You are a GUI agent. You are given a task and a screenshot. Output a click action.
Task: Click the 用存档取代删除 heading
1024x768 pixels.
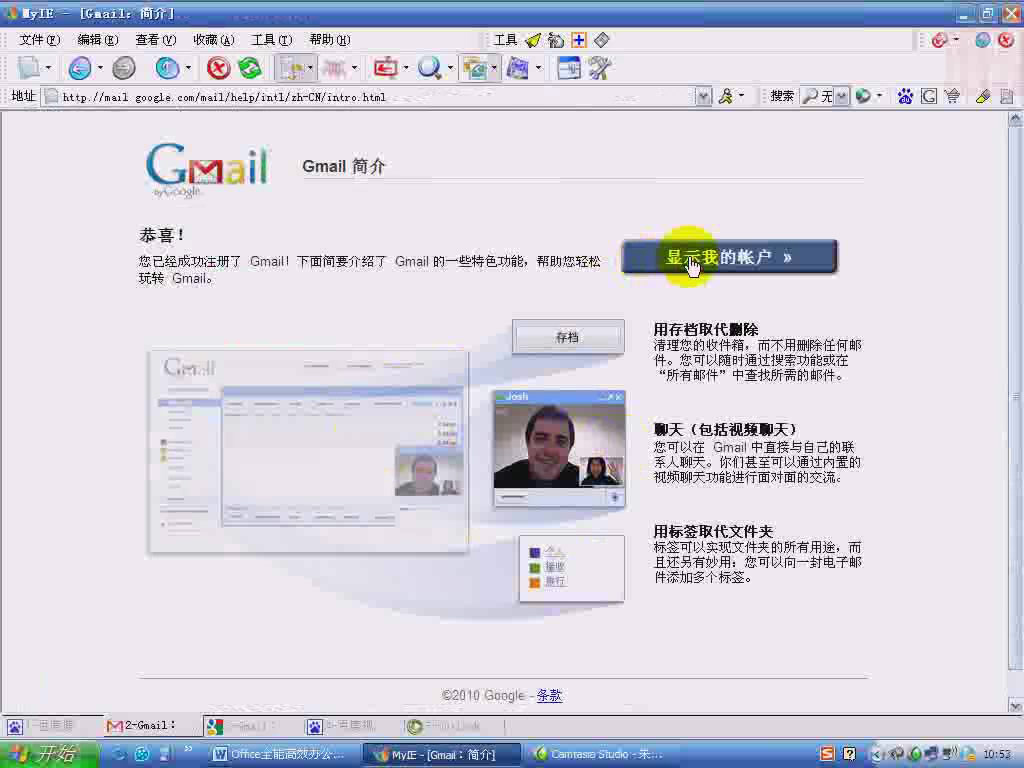point(705,329)
